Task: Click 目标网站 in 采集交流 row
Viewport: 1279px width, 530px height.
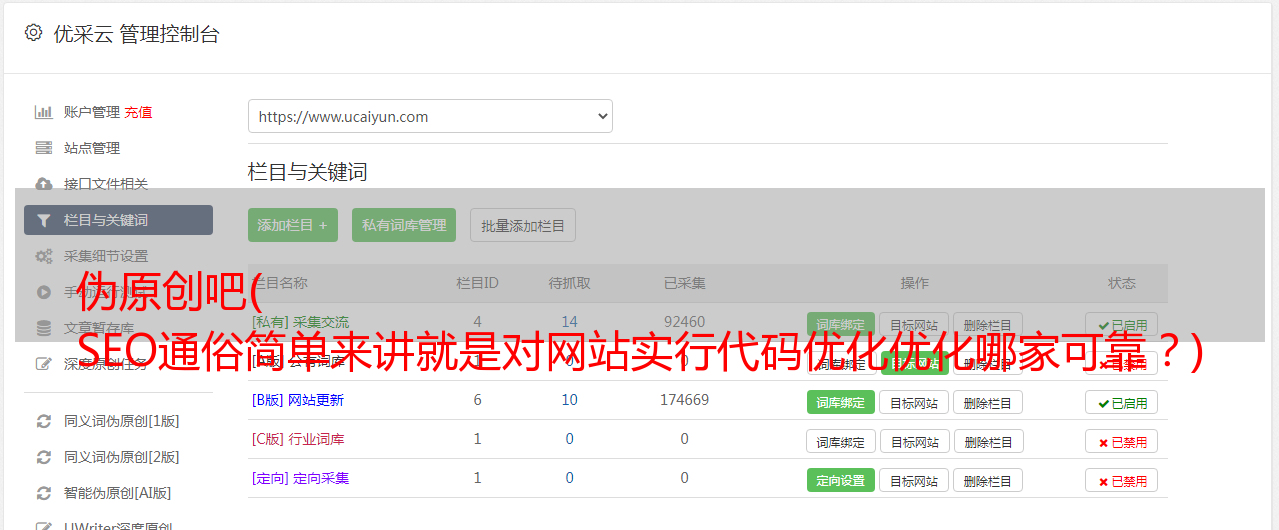Action: tap(914, 325)
